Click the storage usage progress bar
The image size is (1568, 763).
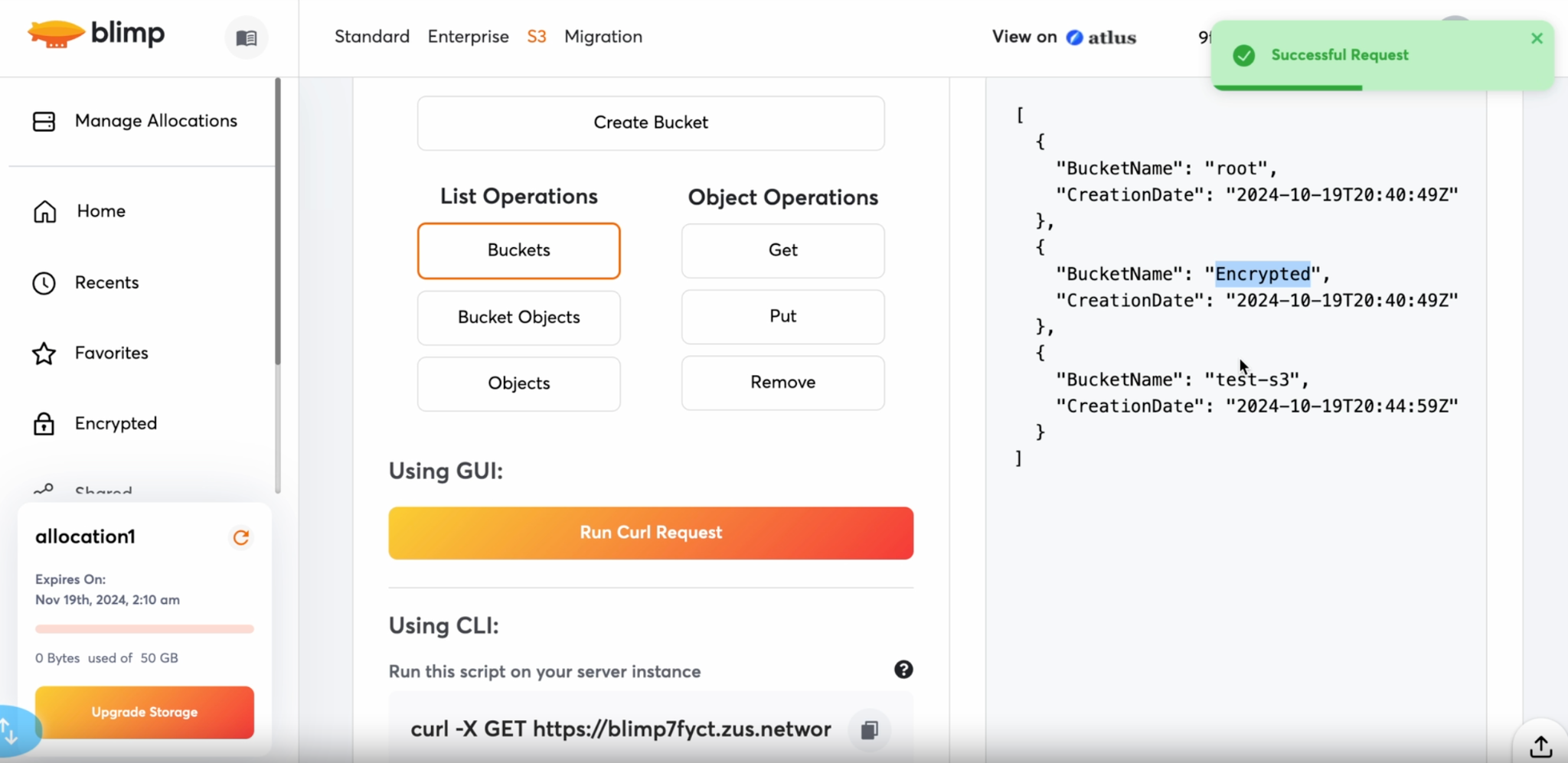[x=144, y=629]
